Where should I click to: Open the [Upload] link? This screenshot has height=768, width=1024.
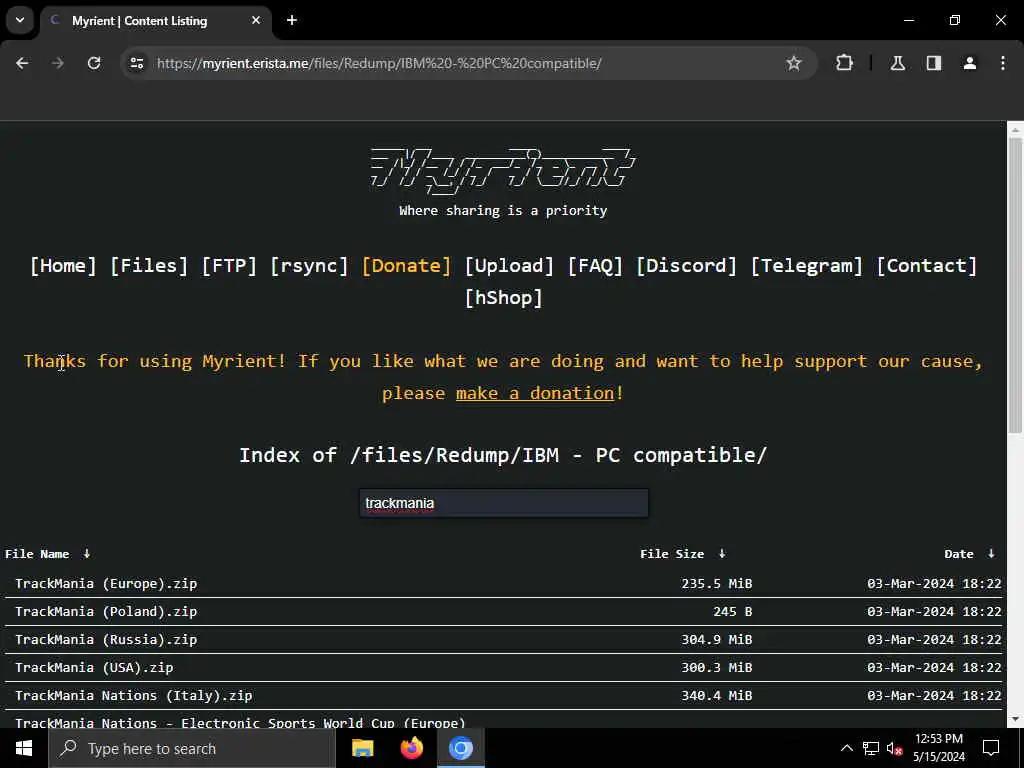click(x=509, y=266)
